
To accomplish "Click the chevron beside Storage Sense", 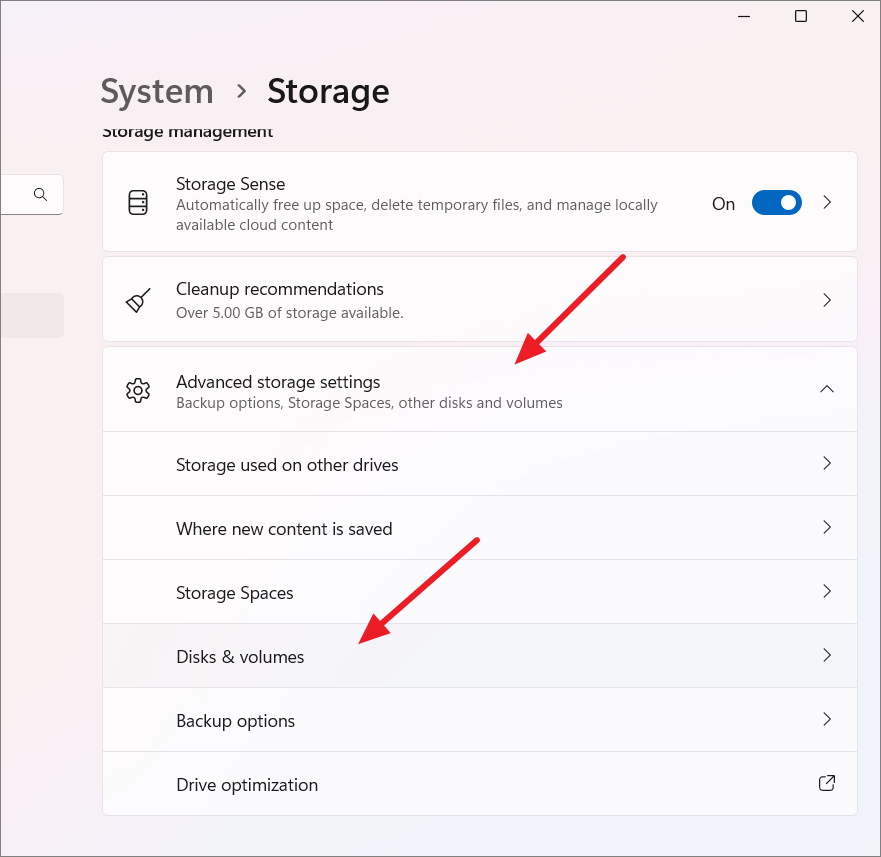I will point(827,201).
